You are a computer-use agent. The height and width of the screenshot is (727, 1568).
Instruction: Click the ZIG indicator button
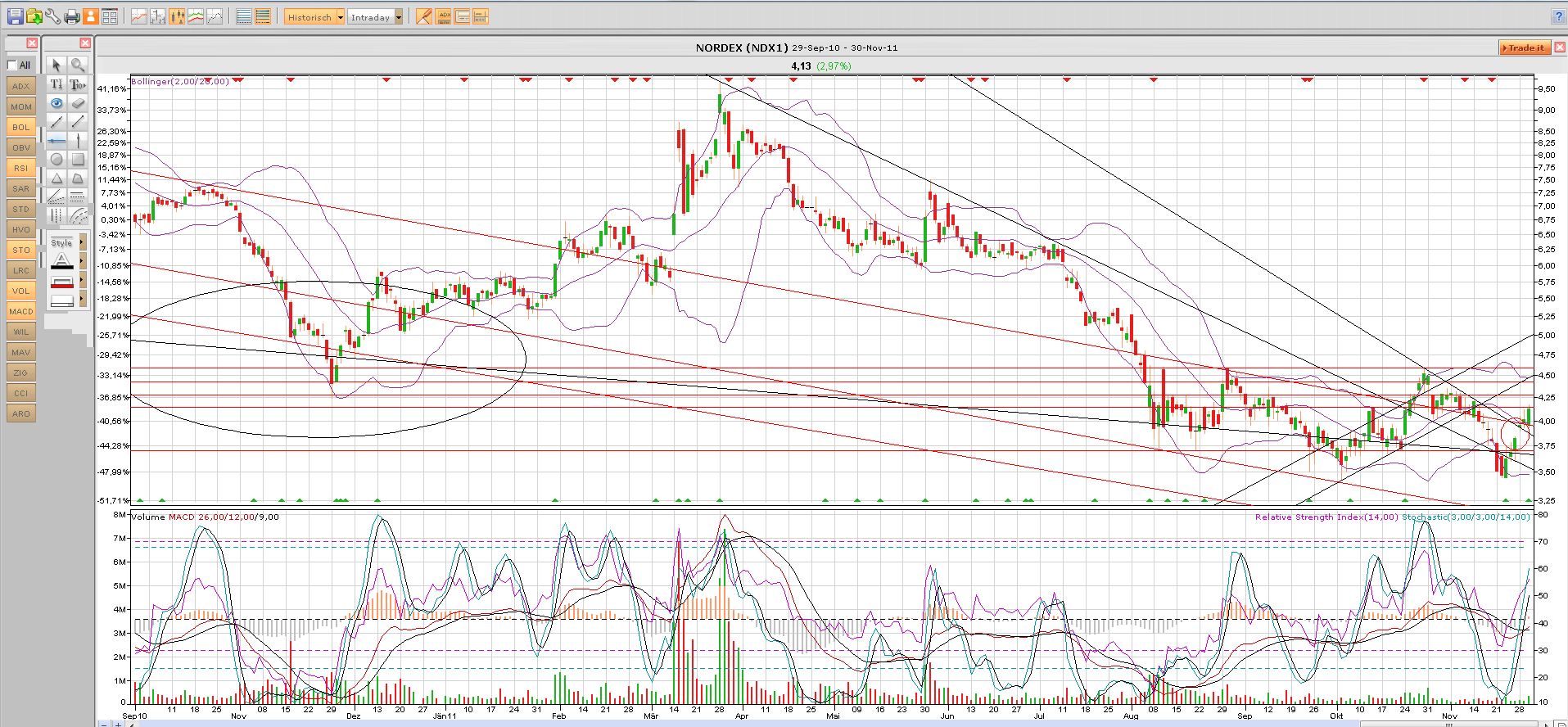pyautogui.click(x=21, y=373)
